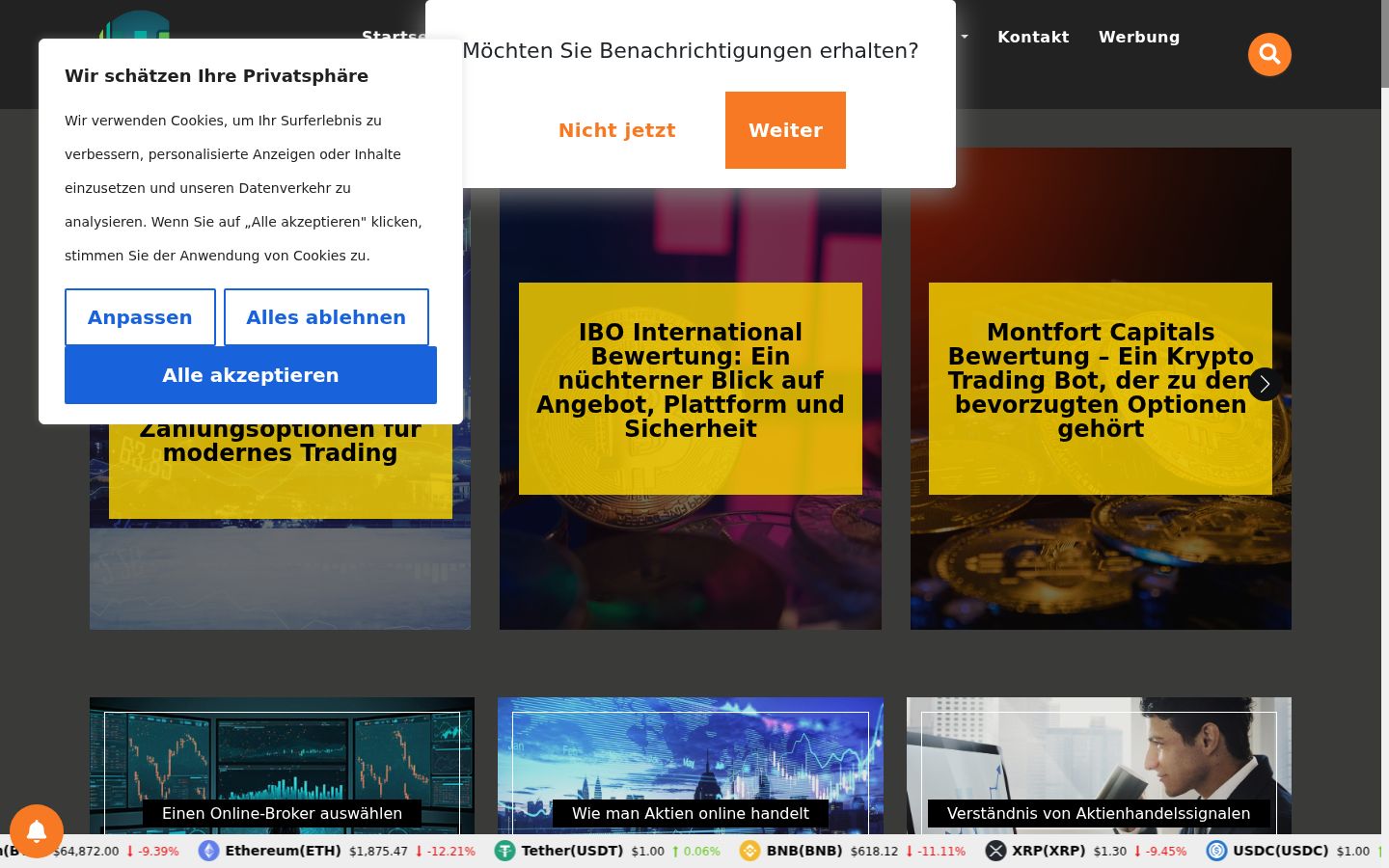Open the Kontakt menu item
1389x868 pixels.
click(1033, 37)
